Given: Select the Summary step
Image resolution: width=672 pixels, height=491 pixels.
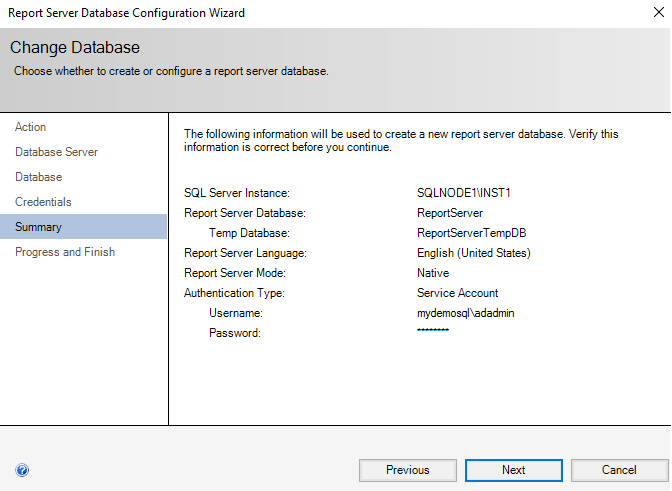Looking at the screenshot, I should [38, 227].
